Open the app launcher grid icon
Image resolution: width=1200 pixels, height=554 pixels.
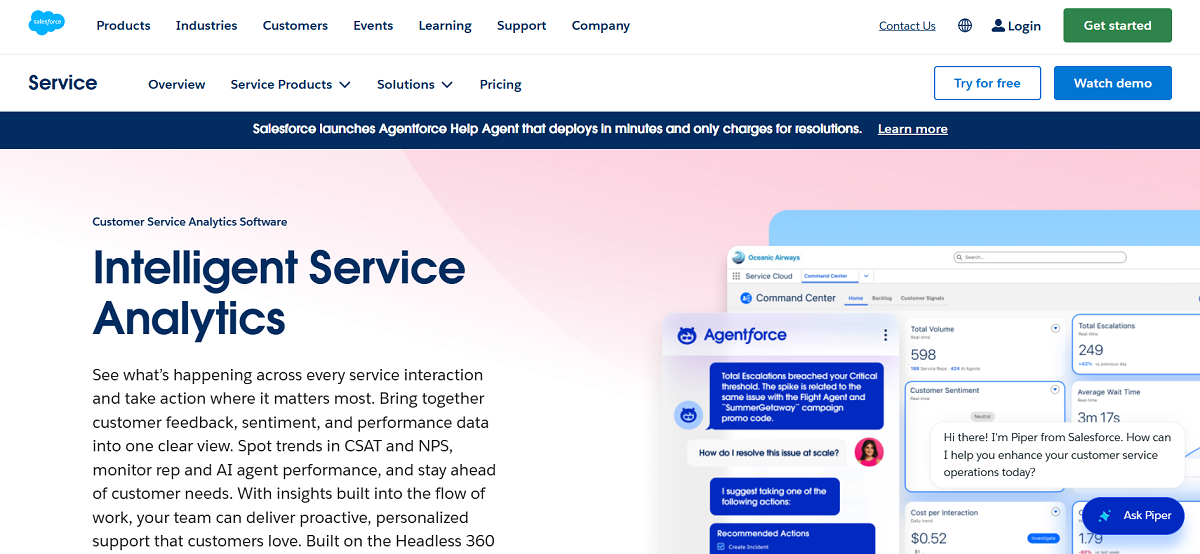tap(737, 276)
